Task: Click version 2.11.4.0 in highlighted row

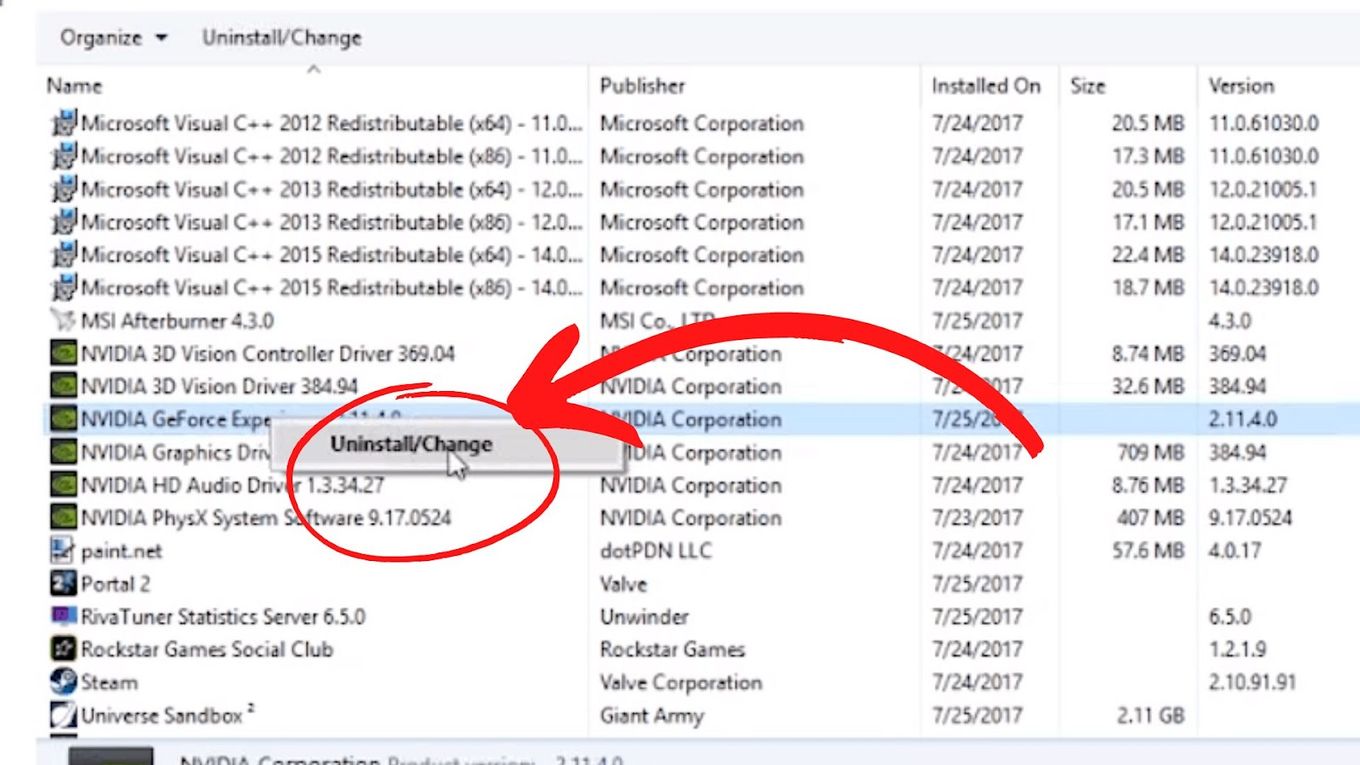Action: (x=1243, y=419)
